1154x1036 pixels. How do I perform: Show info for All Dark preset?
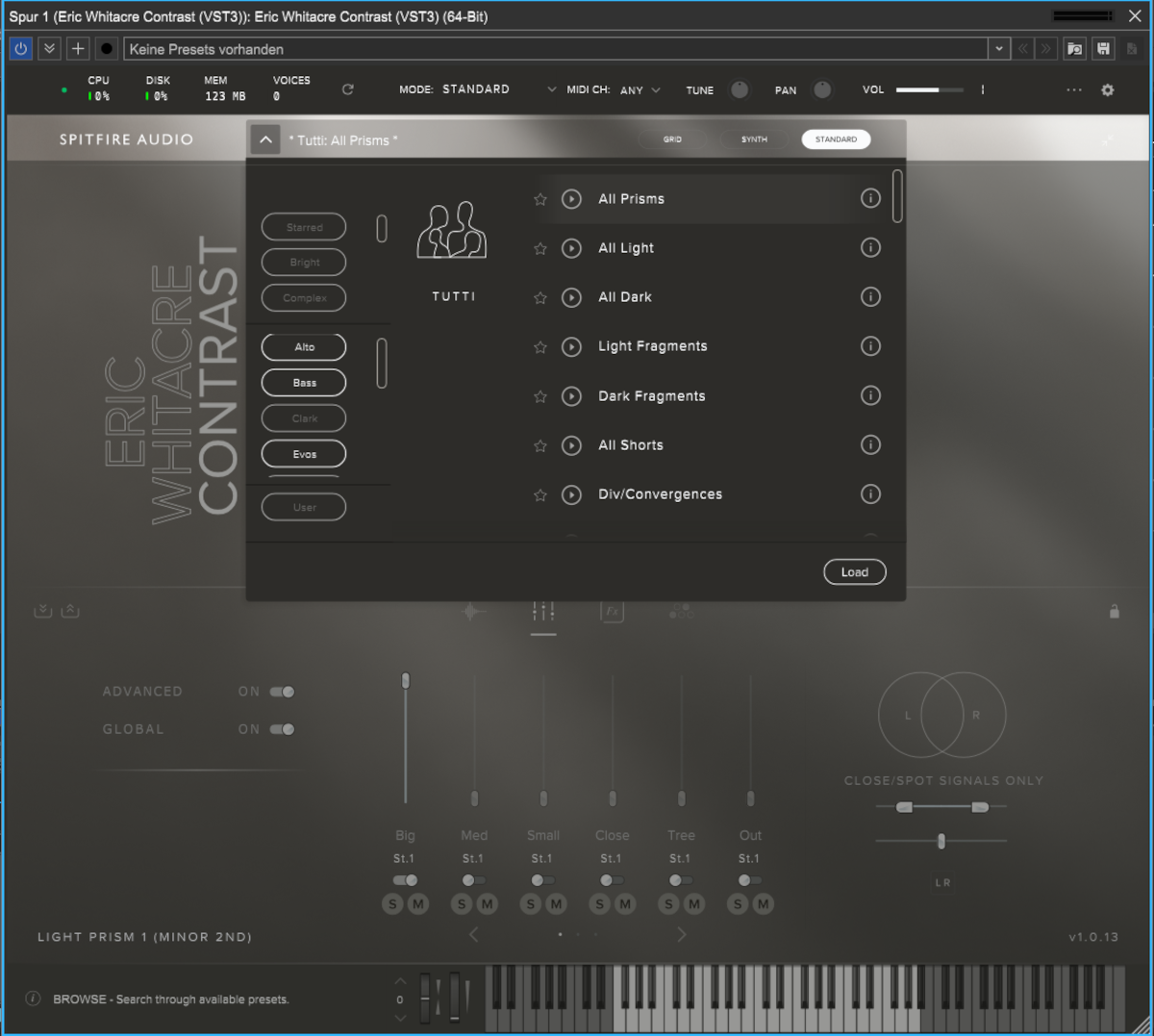[x=870, y=296]
